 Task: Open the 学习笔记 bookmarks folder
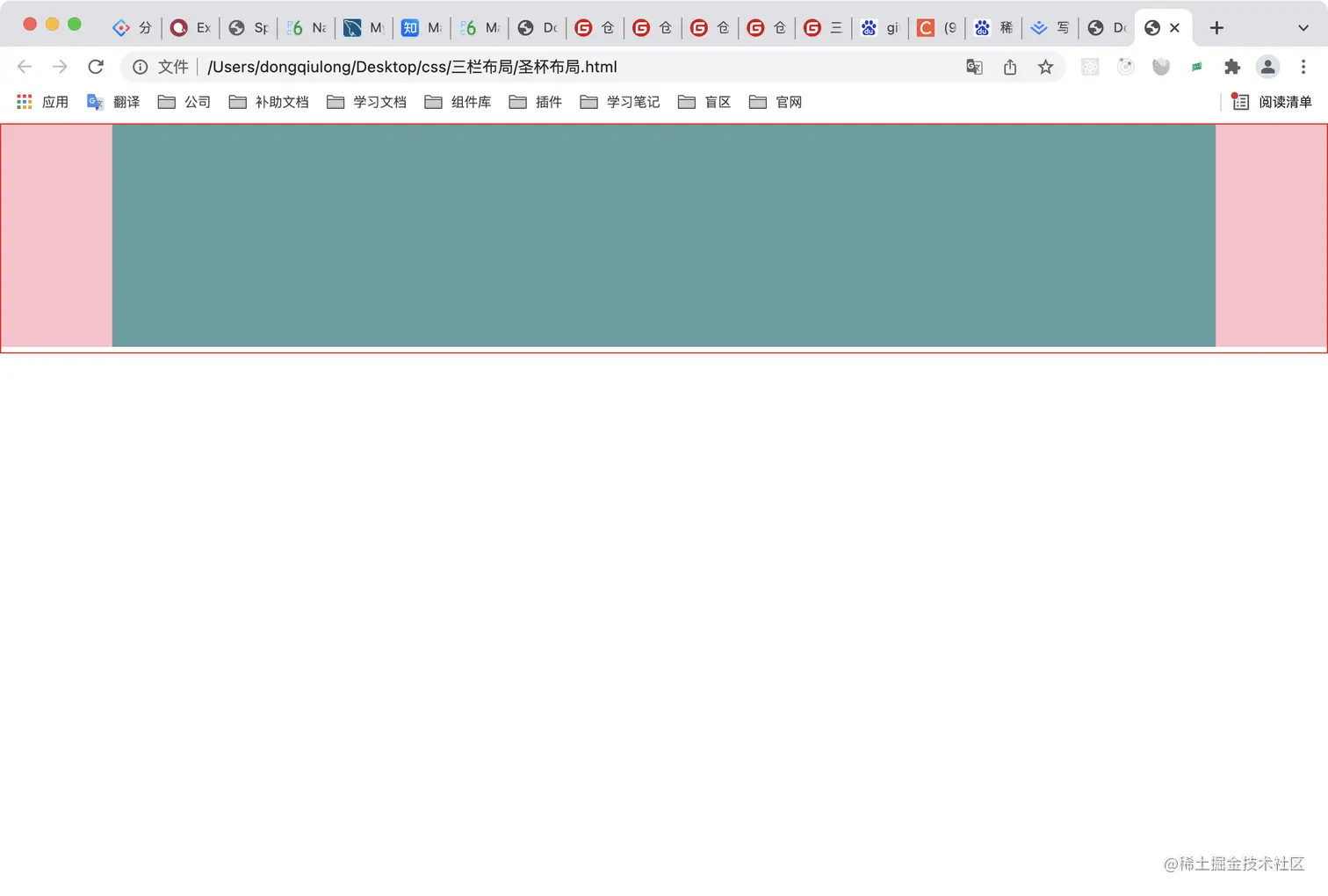(x=620, y=102)
